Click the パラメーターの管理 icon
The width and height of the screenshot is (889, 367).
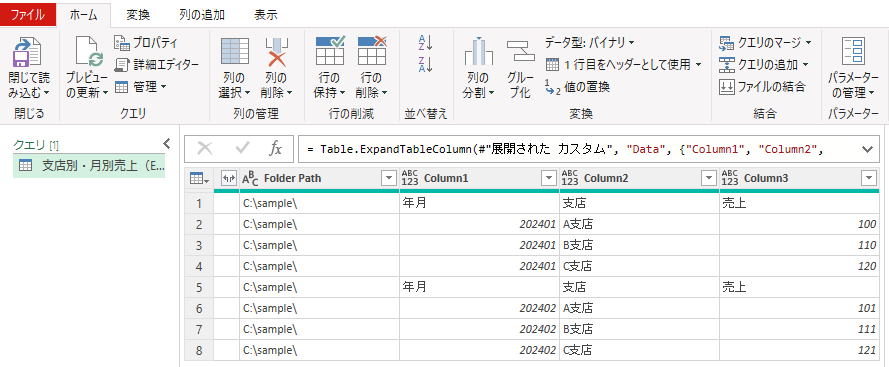pyautogui.click(x=853, y=52)
